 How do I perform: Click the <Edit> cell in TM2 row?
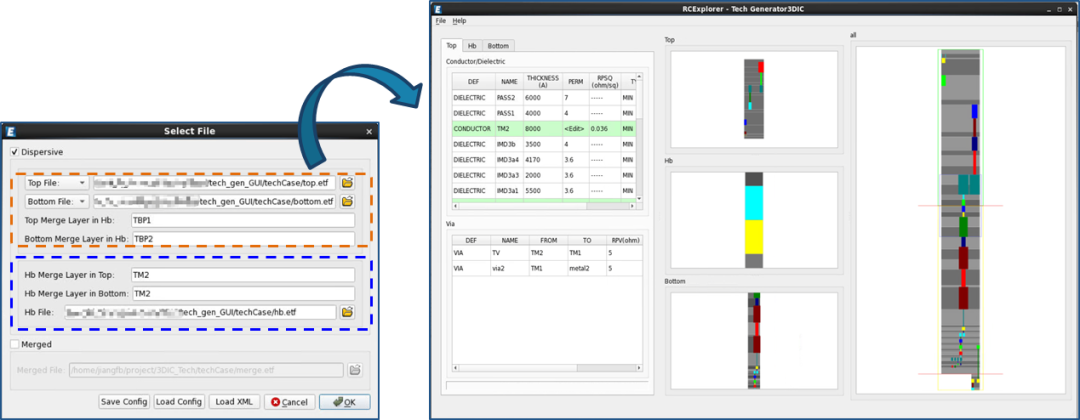coord(575,129)
